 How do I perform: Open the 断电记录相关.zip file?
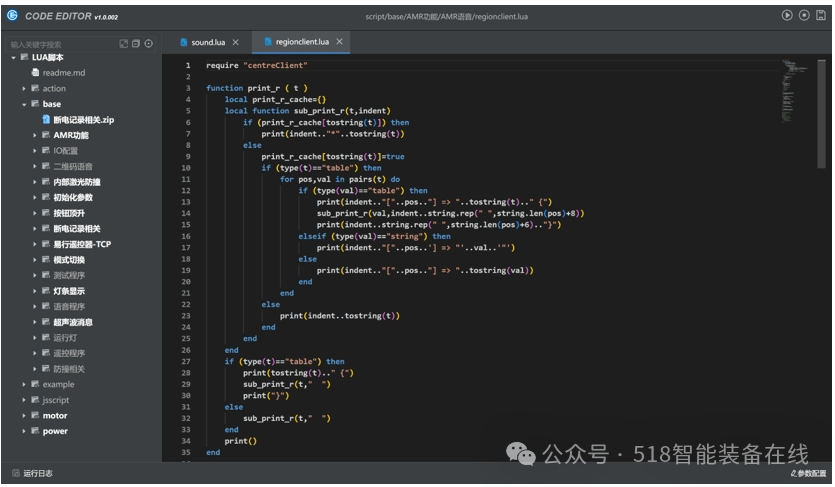[83, 119]
